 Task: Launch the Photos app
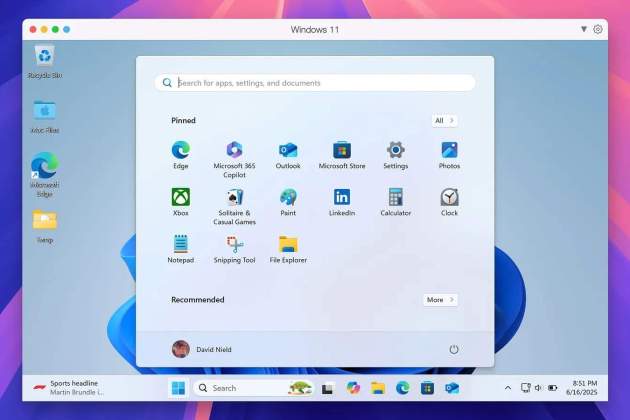coord(449,155)
